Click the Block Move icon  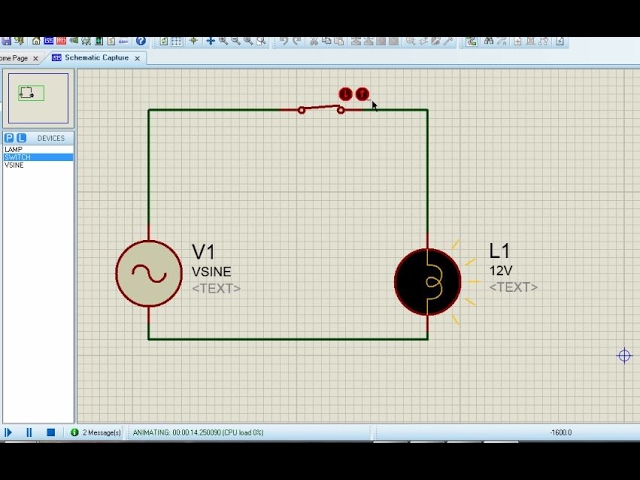click(368, 41)
